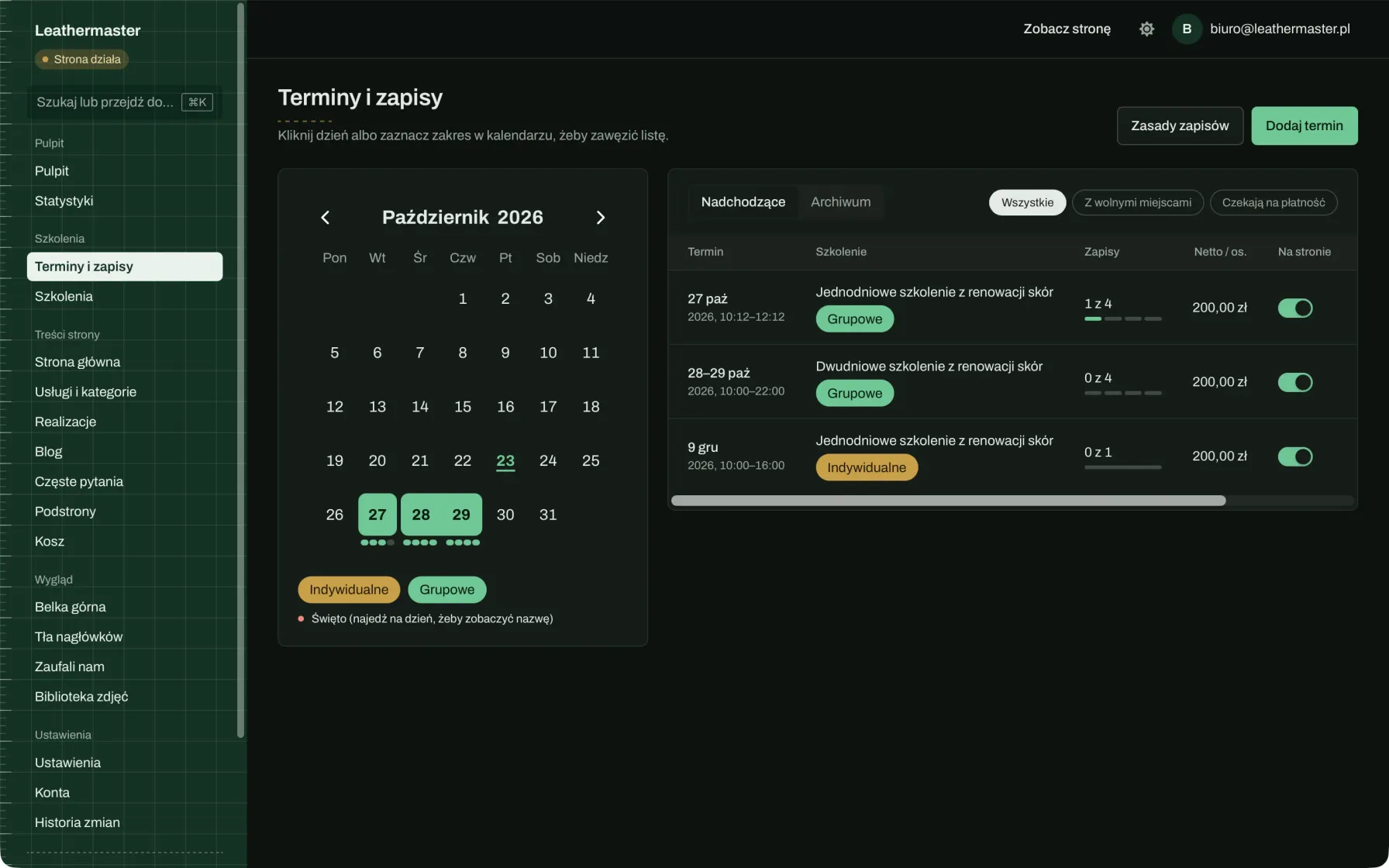Viewport: 1389px width, 868px height.
Task: Click the Dodaj termin button
Action: coord(1304,126)
